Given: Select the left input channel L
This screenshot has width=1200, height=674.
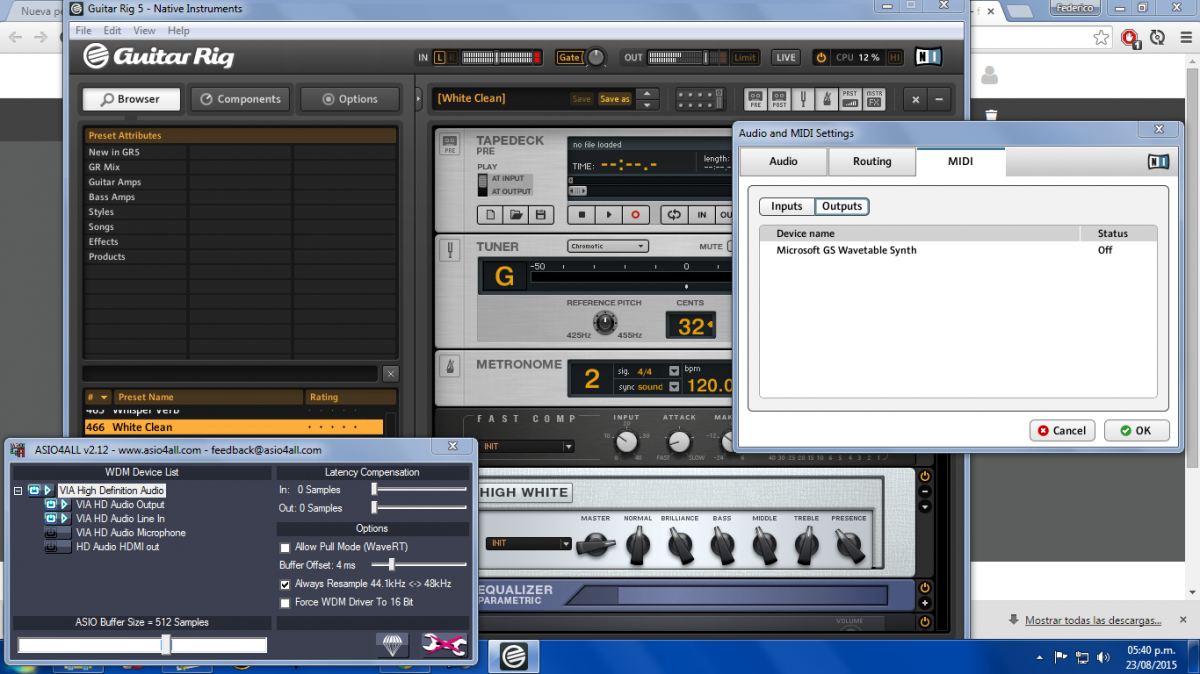Looking at the screenshot, I should 440,57.
